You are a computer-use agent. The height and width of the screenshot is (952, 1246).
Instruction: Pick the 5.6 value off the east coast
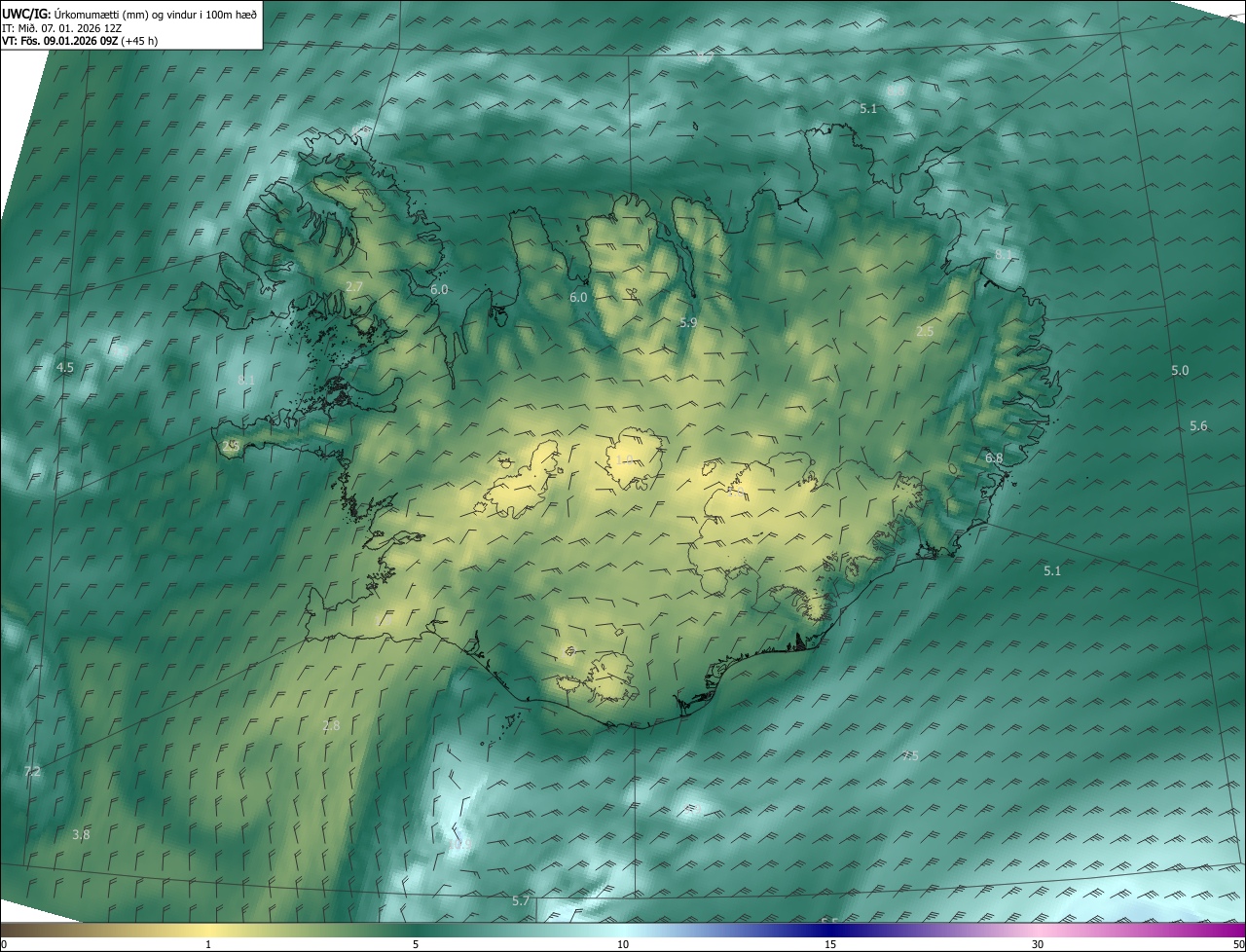1198,426
